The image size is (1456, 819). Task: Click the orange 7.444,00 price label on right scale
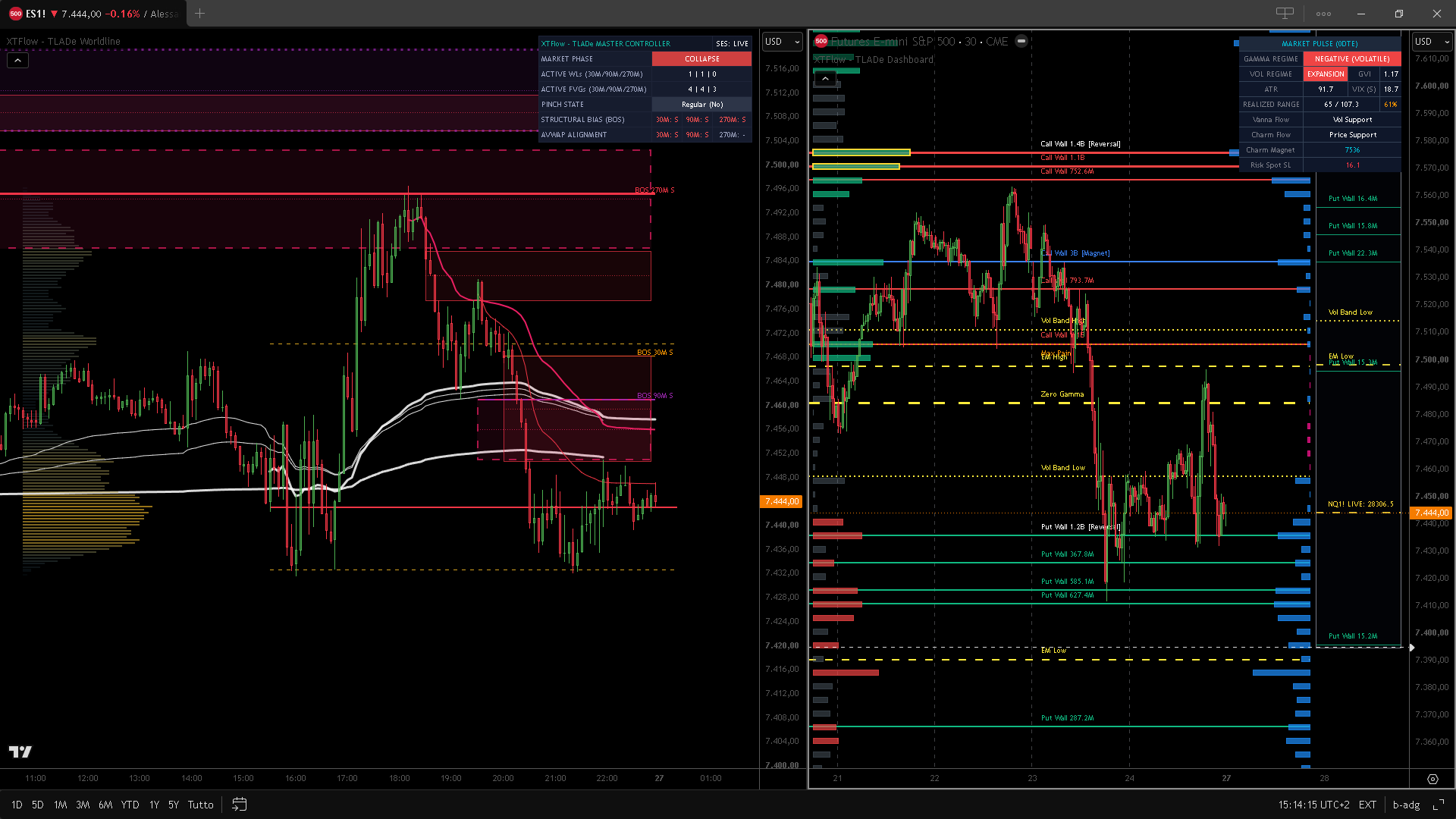(1431, 513)
